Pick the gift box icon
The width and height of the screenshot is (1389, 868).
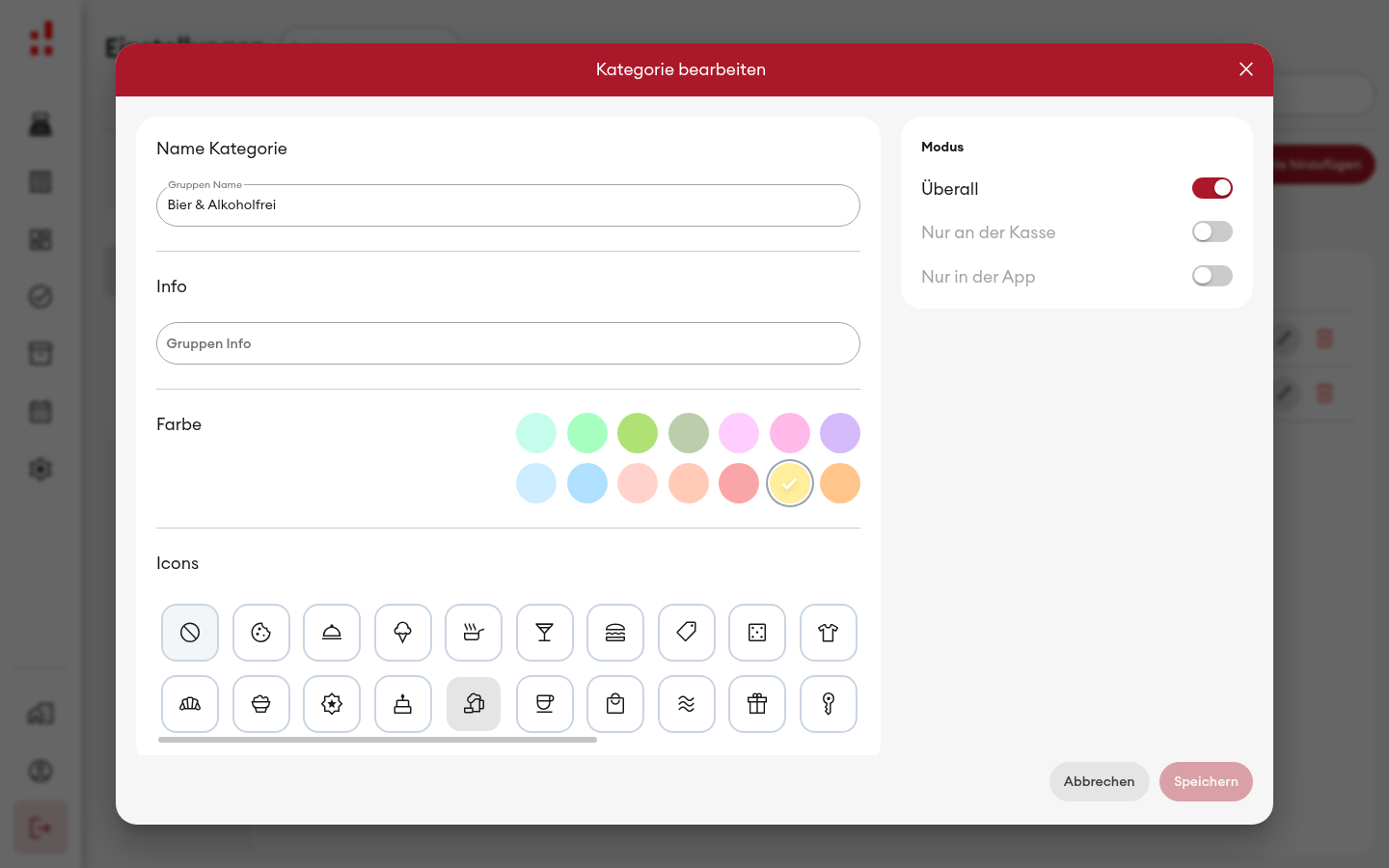[x=757, y=704]
